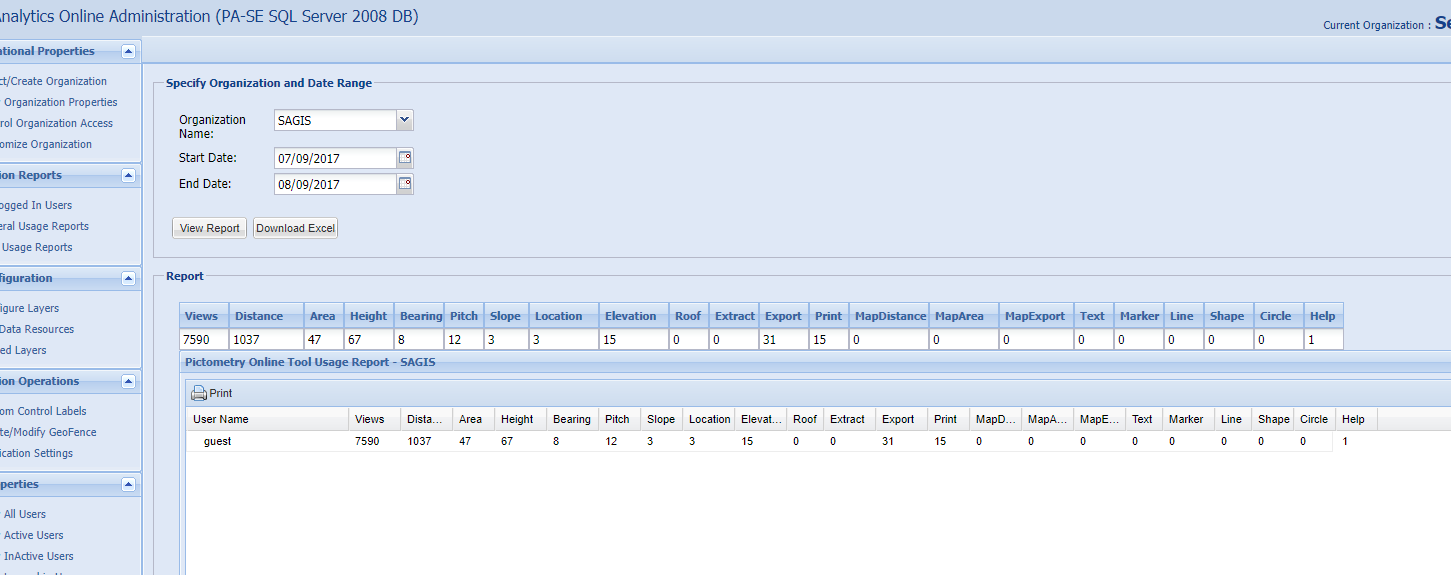Image resolution: width=1451 pixels, height=575 pixels.
Task: Sort grid by Bearing column header
Action: [573, 419]
